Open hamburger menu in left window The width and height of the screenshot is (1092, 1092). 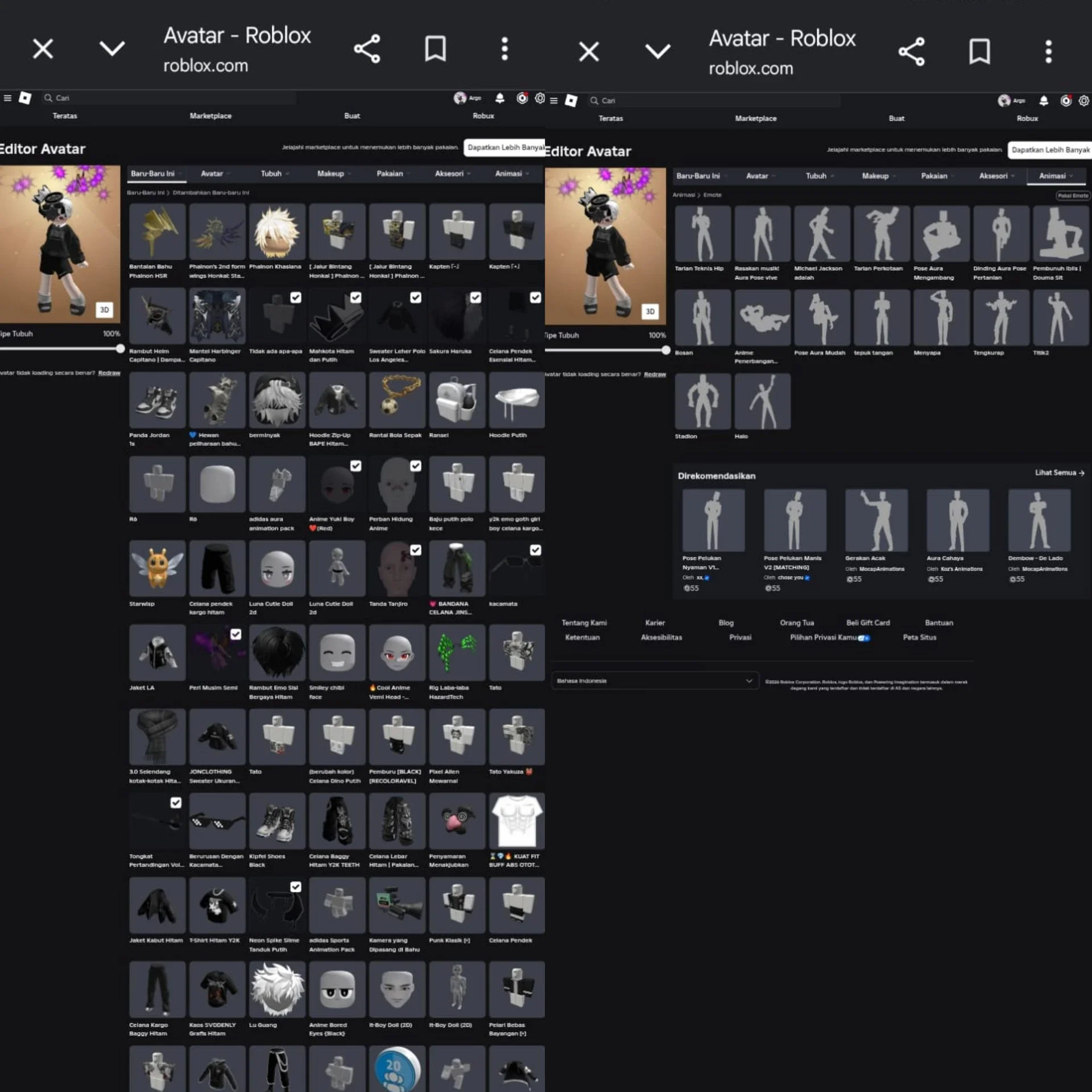7,98
